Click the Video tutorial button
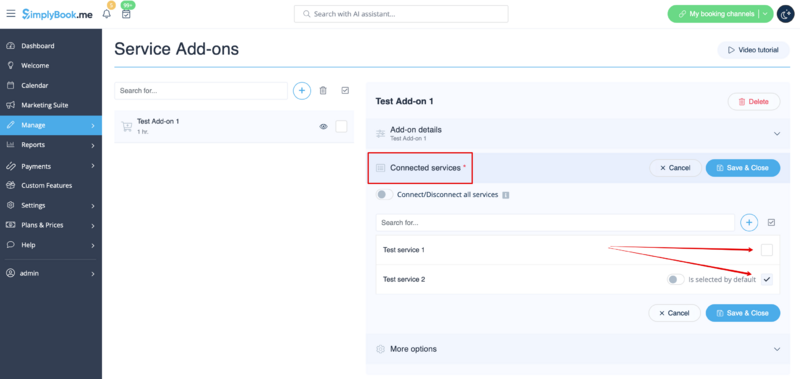 [x=753, y=50]
